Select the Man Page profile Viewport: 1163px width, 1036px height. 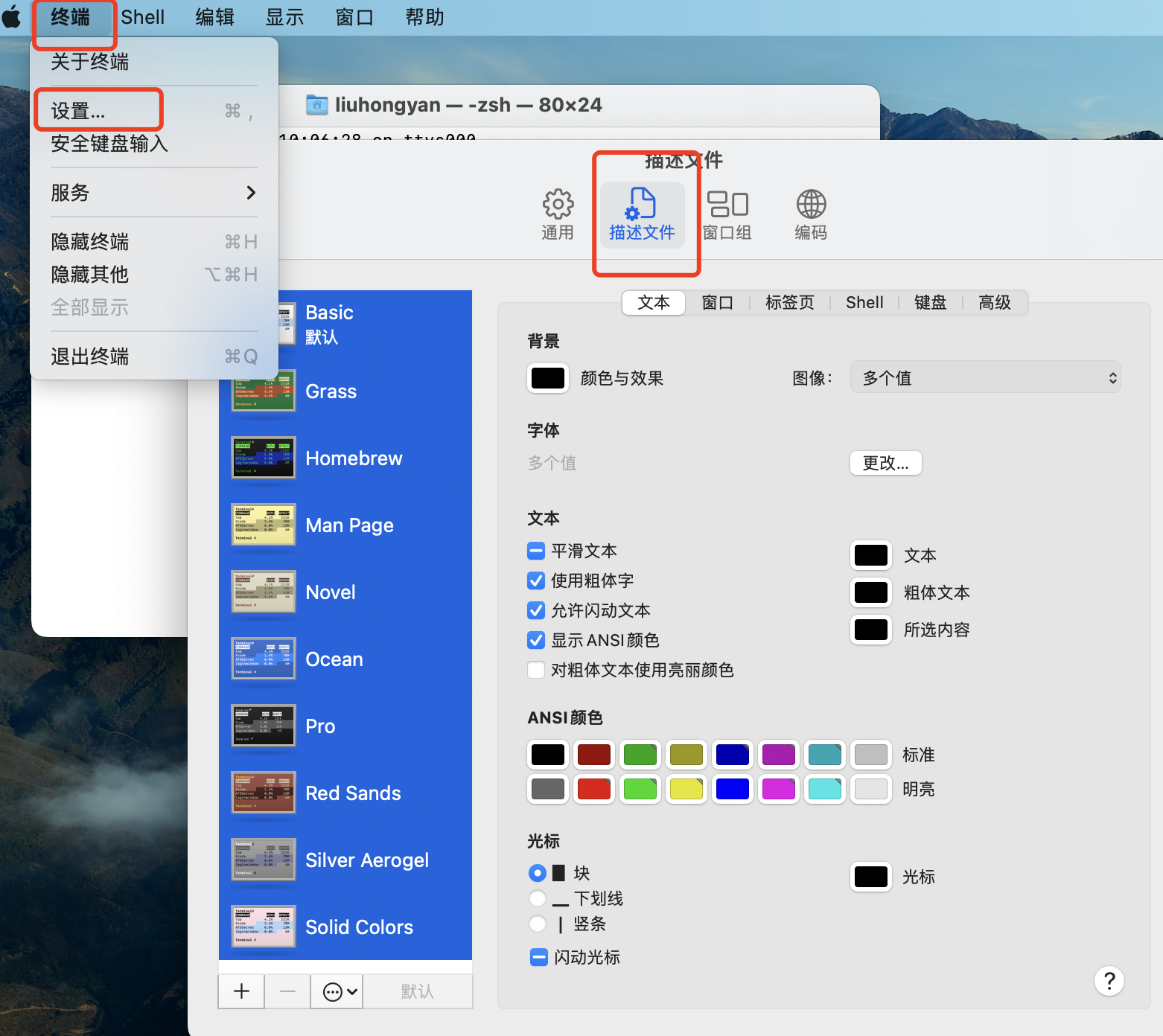point(345,525)
